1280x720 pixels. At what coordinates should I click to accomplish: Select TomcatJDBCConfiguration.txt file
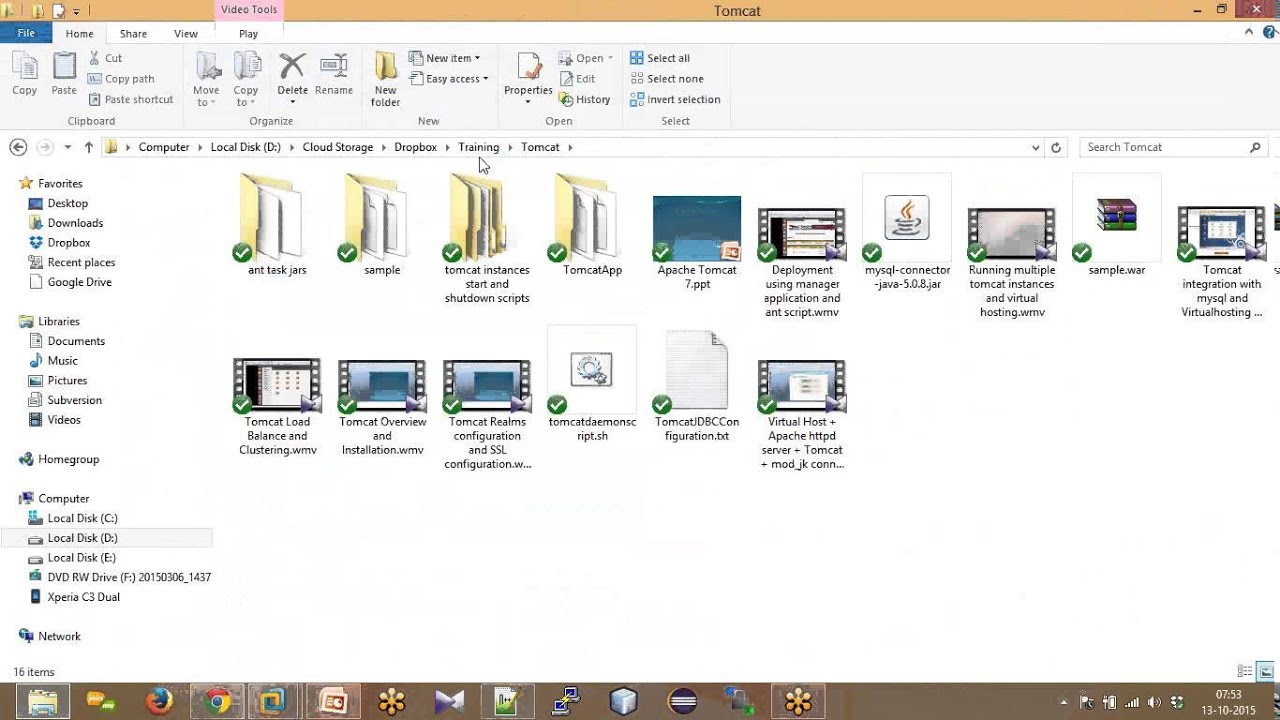coord(697,386)
